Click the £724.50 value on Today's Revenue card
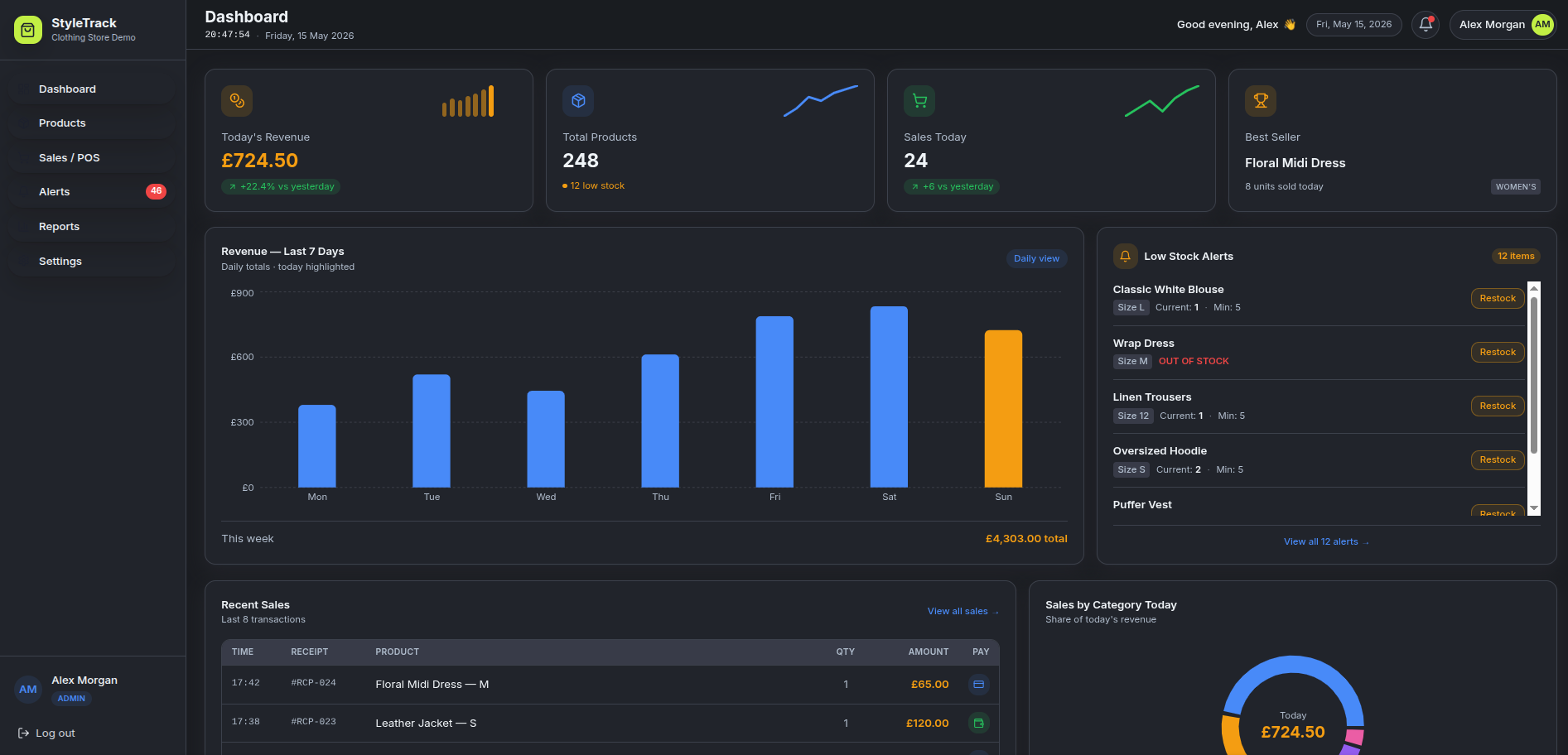Screen dimensions: 1568x755 tap(259, 161)
